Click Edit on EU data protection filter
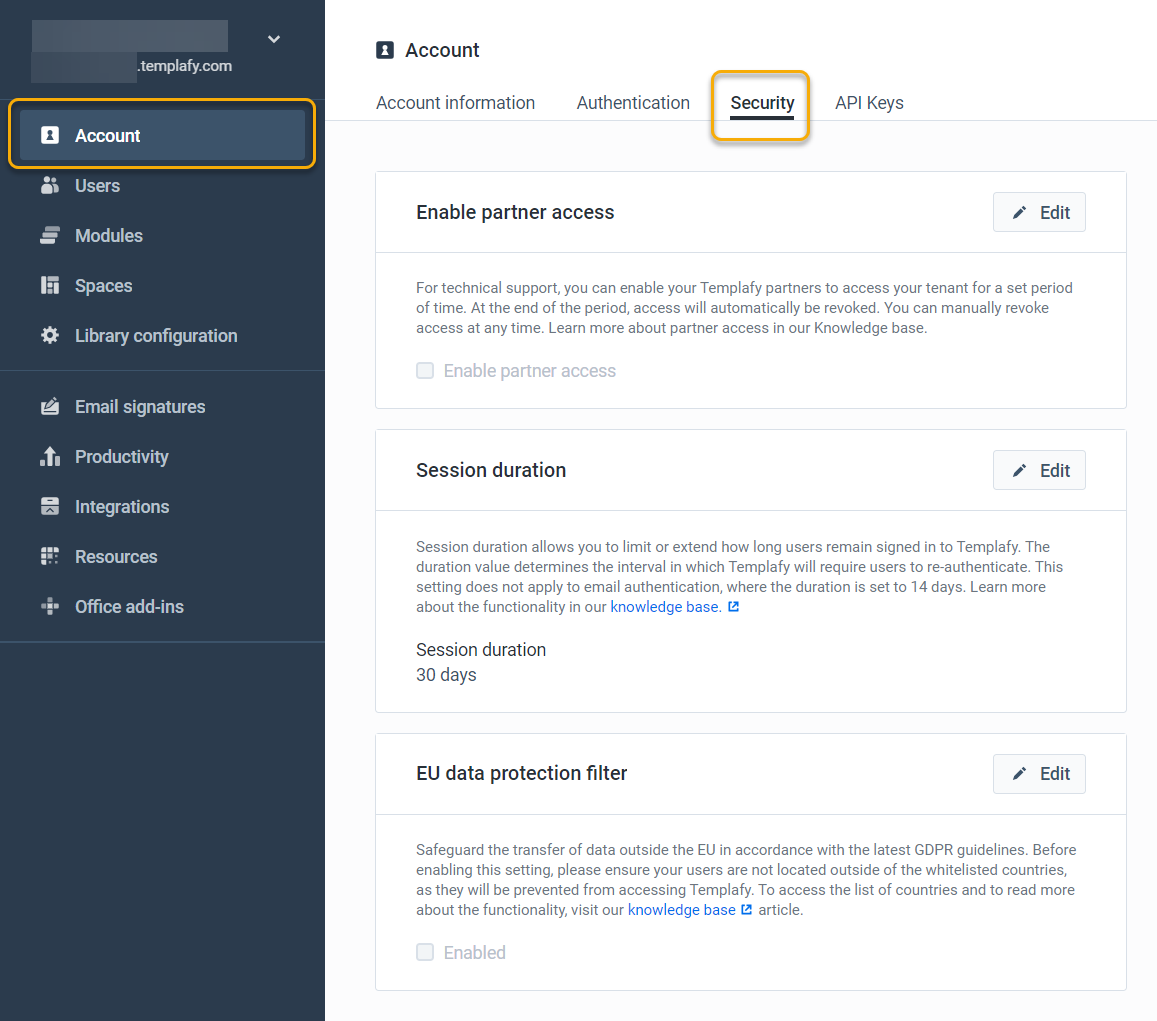 pos(1039,773)
